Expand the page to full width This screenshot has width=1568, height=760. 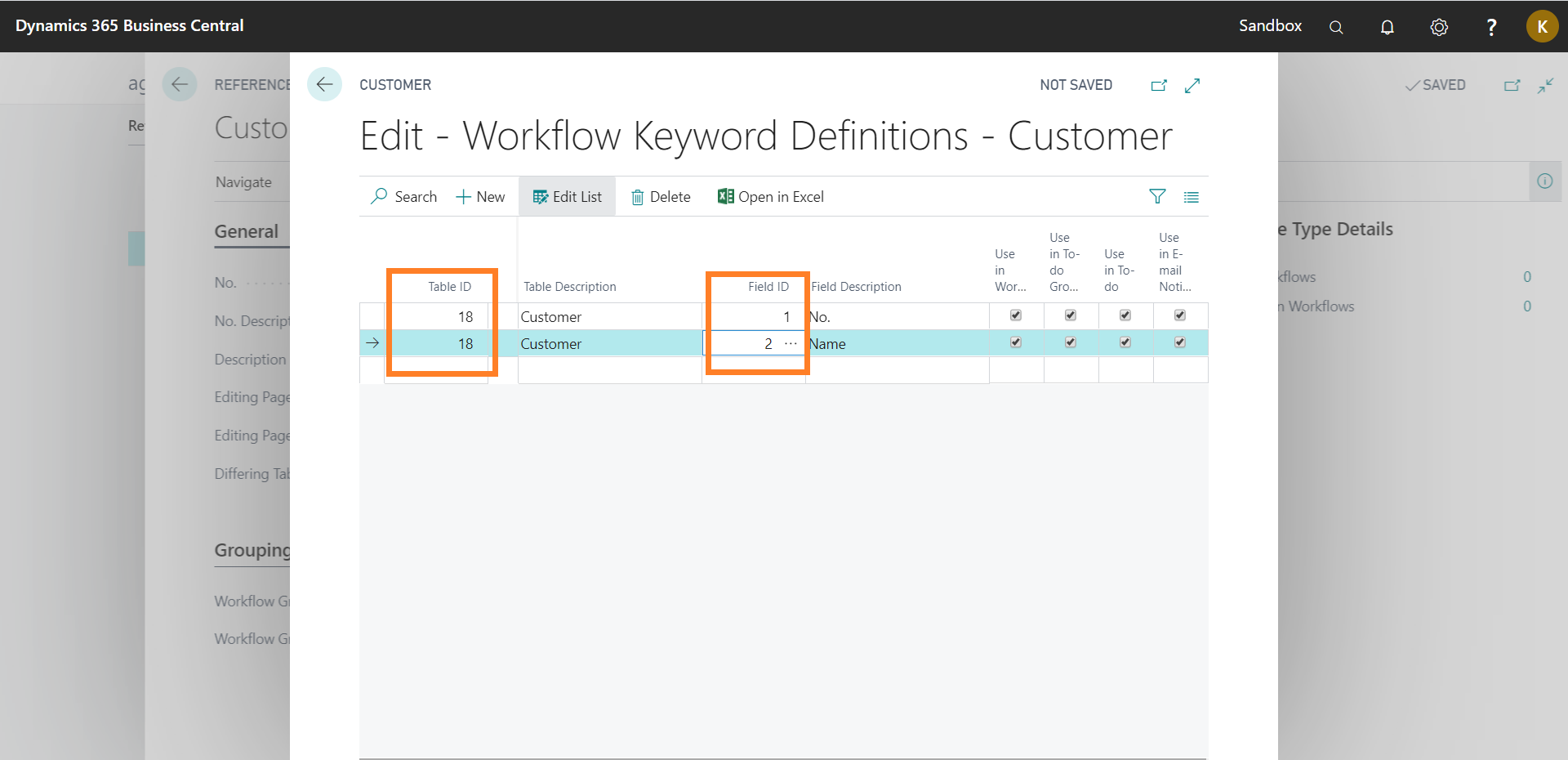click(1192, 85)
